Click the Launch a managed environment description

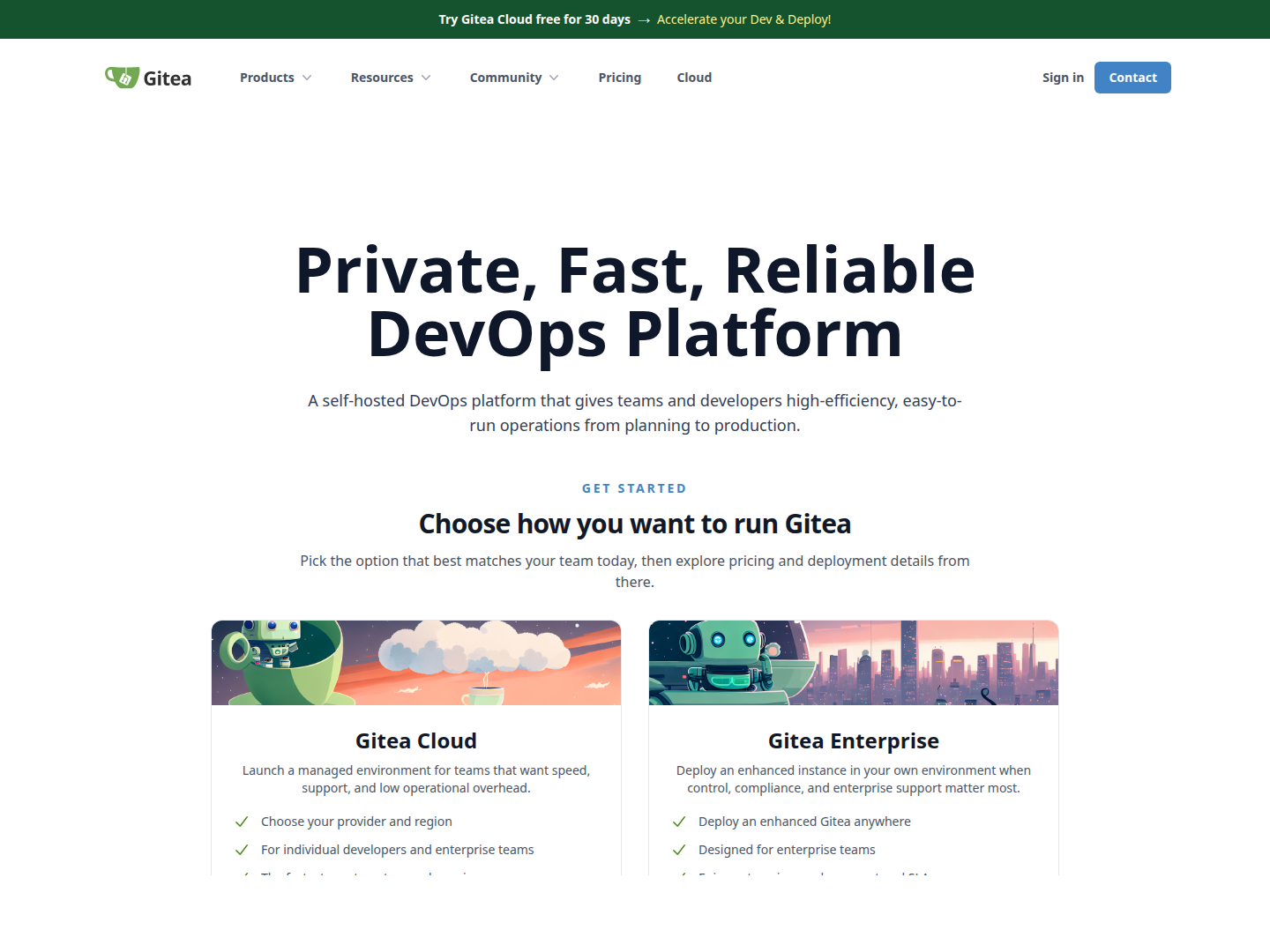pos(416,779)
